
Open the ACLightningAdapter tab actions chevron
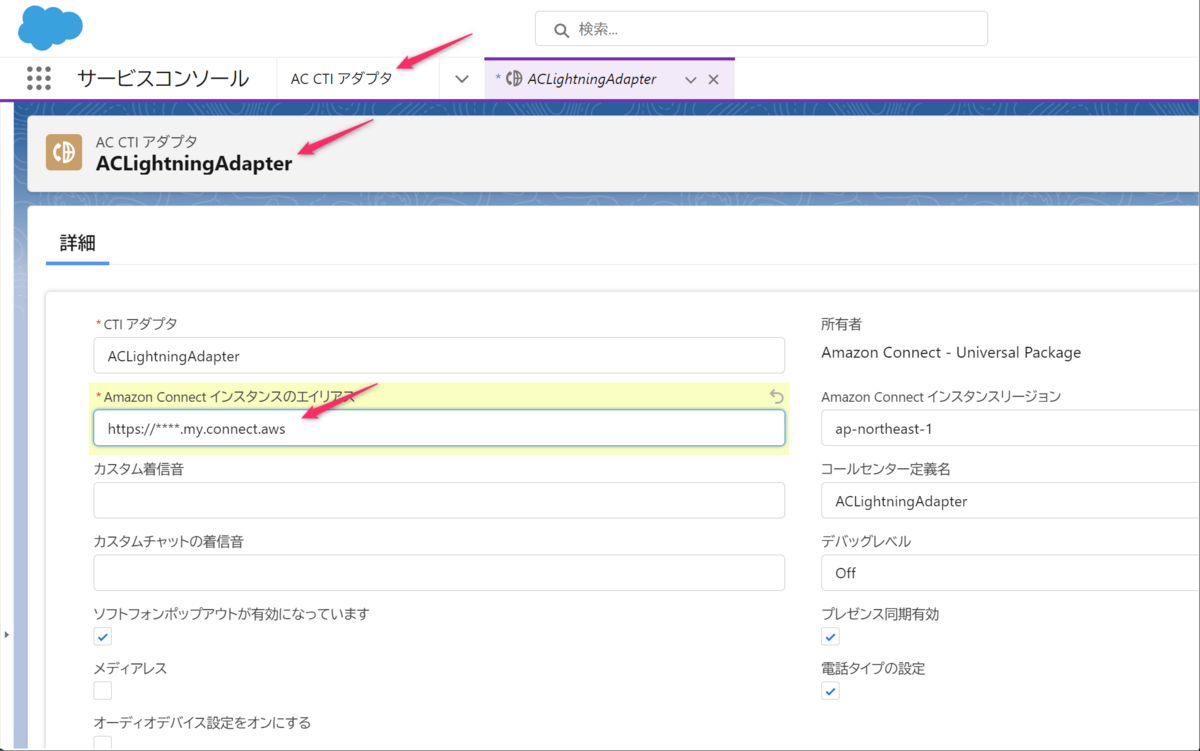[690, 79]
